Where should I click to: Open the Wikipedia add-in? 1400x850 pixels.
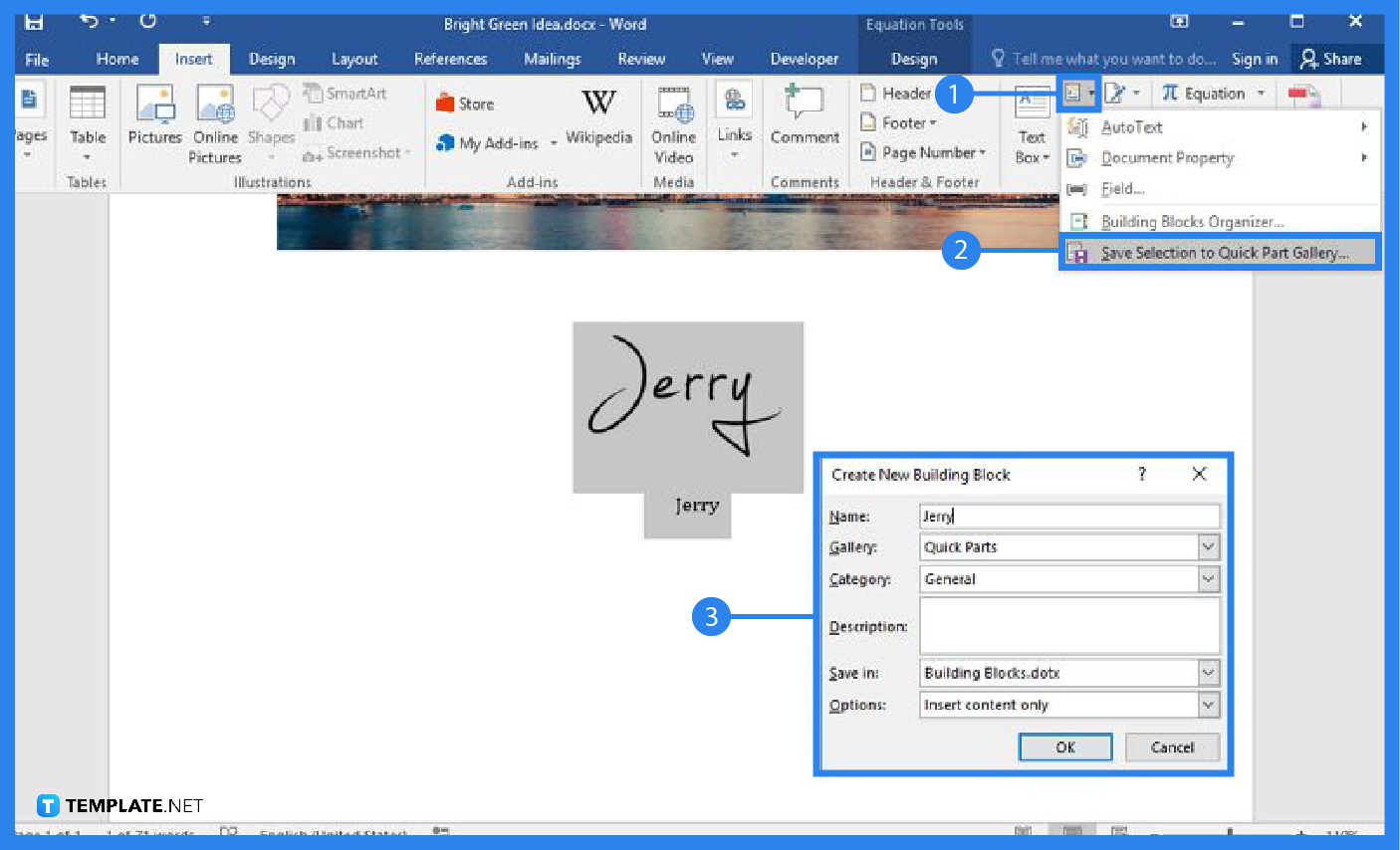[598, 114]
